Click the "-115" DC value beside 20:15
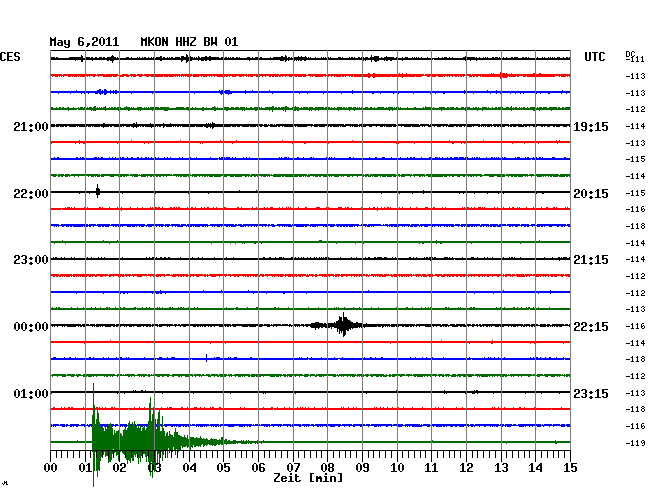The width and height of the screenshot is (650, 494). (x=635, y=193)
